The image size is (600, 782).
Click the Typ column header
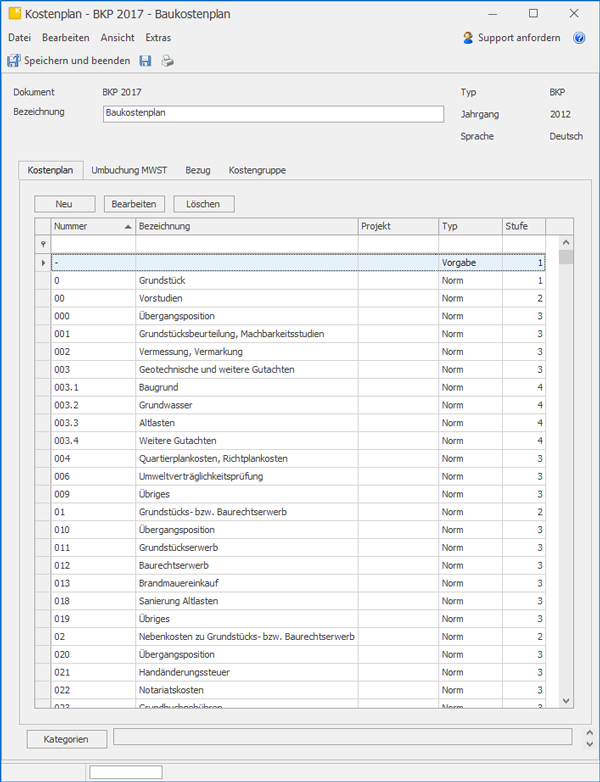click(470, 226)
